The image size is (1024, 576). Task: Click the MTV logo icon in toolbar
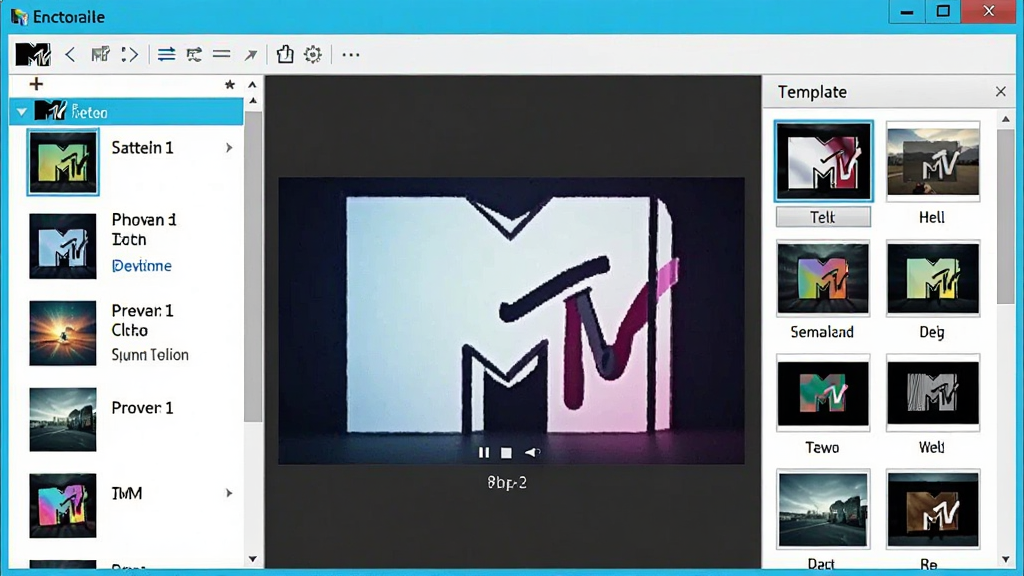pyautogui.click(x=33, y=54)
